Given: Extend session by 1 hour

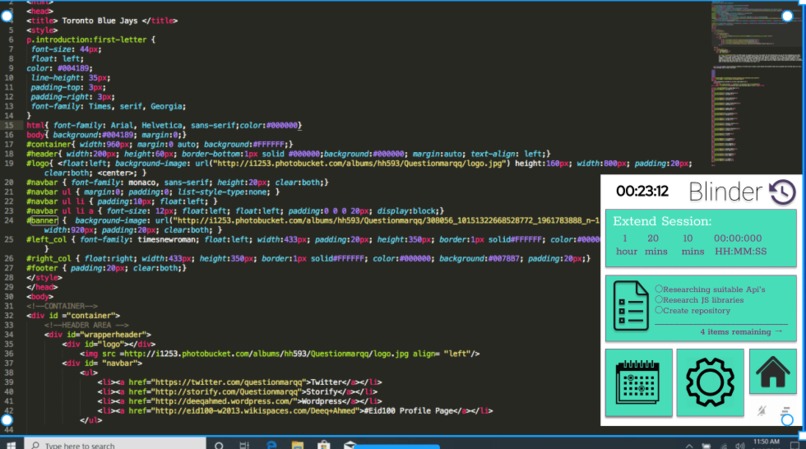Looking at the screenshot, I should [626, 245].
